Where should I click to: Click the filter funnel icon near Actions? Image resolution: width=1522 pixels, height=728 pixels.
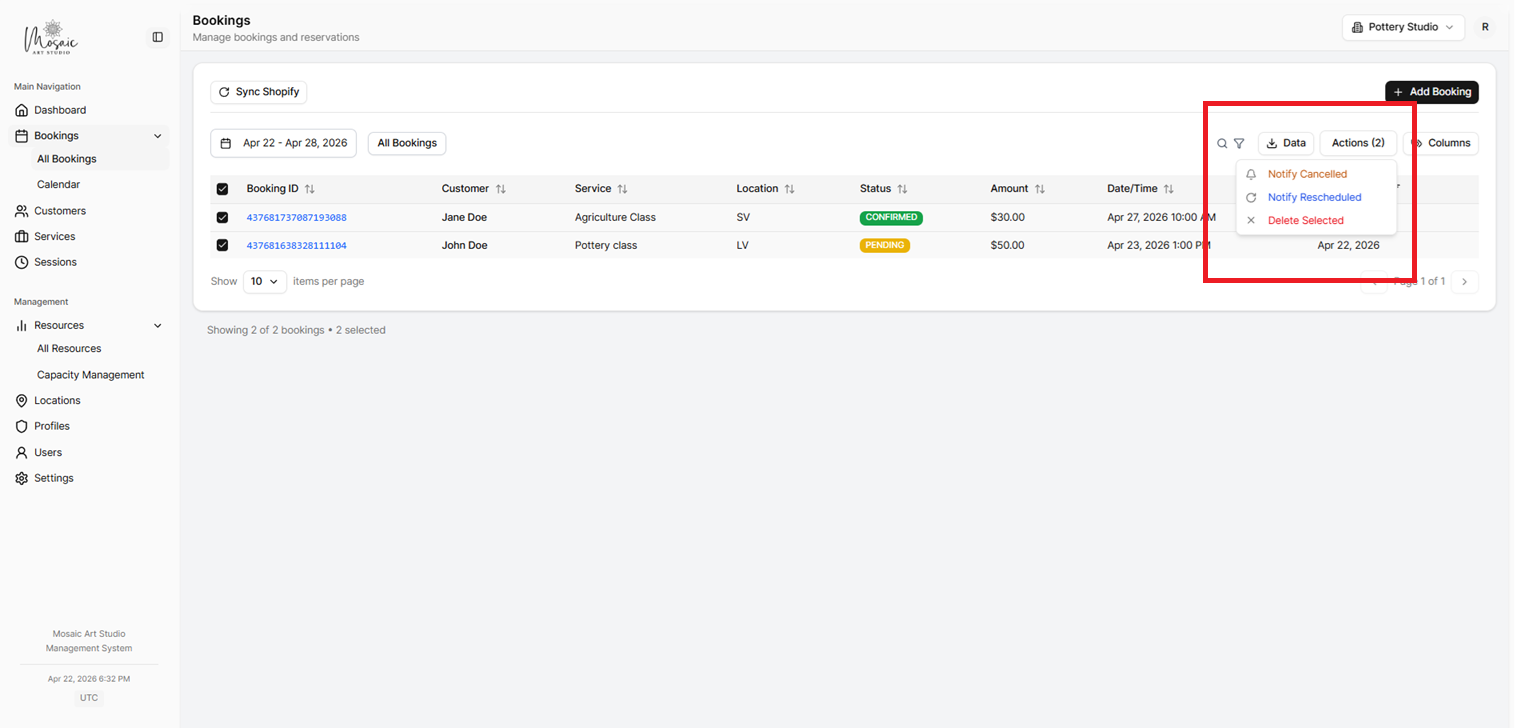point(1240,143)
